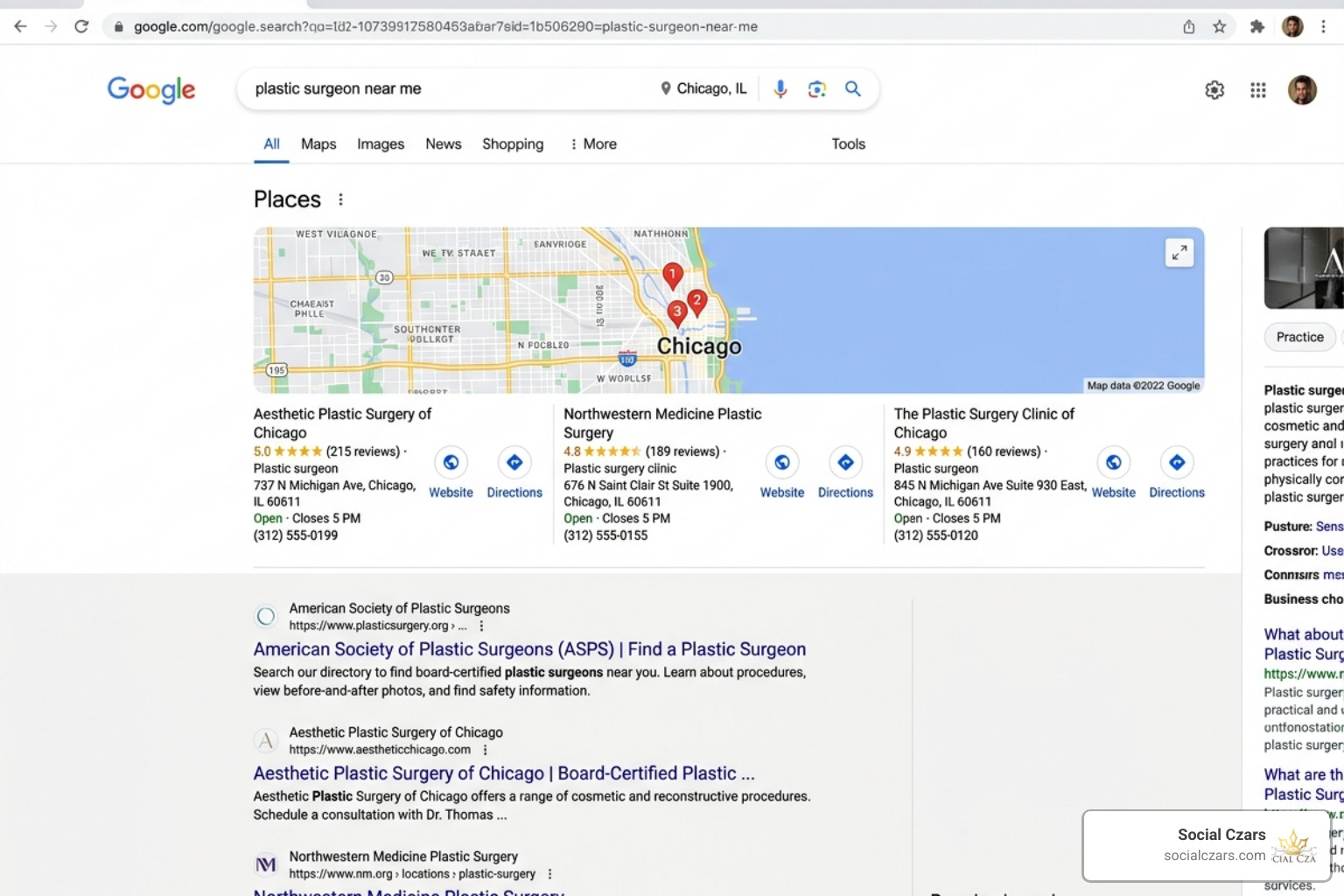Open the Google account profile picture

coord(1302,90)
